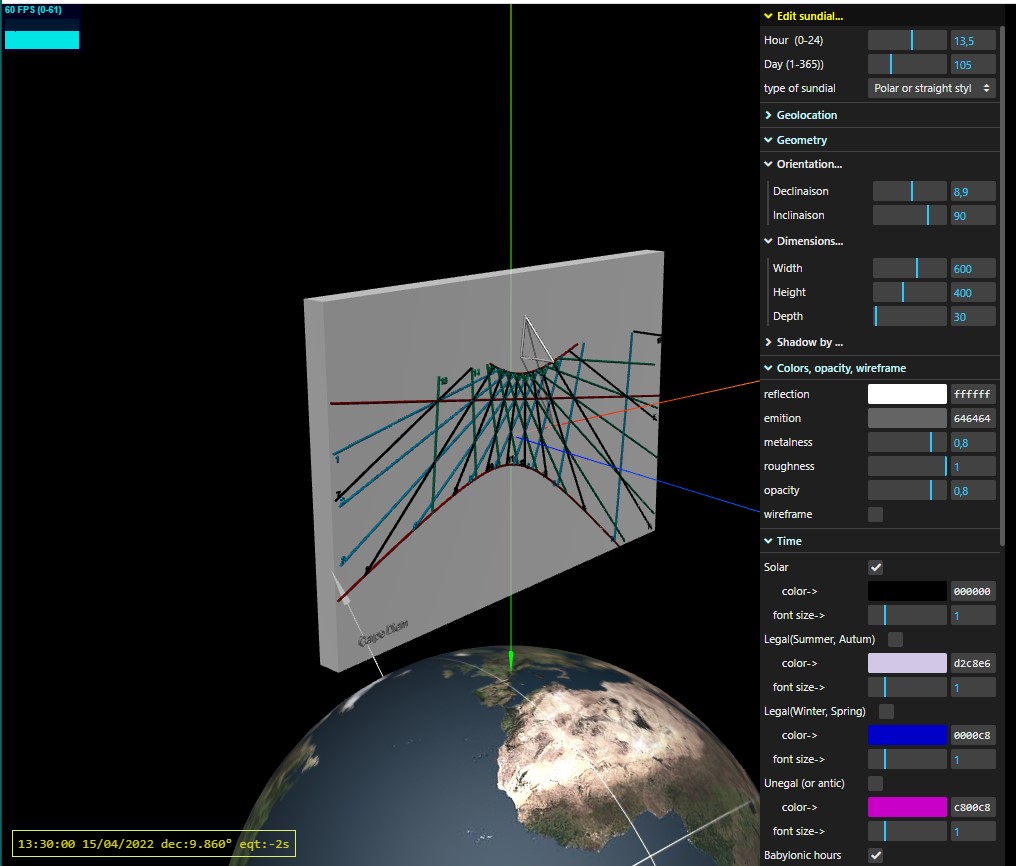Image resolution: width=1016 pixels, height=866 pixels.
Task: Open the reflection white color swatch
Action: click(x=907, y=394)
